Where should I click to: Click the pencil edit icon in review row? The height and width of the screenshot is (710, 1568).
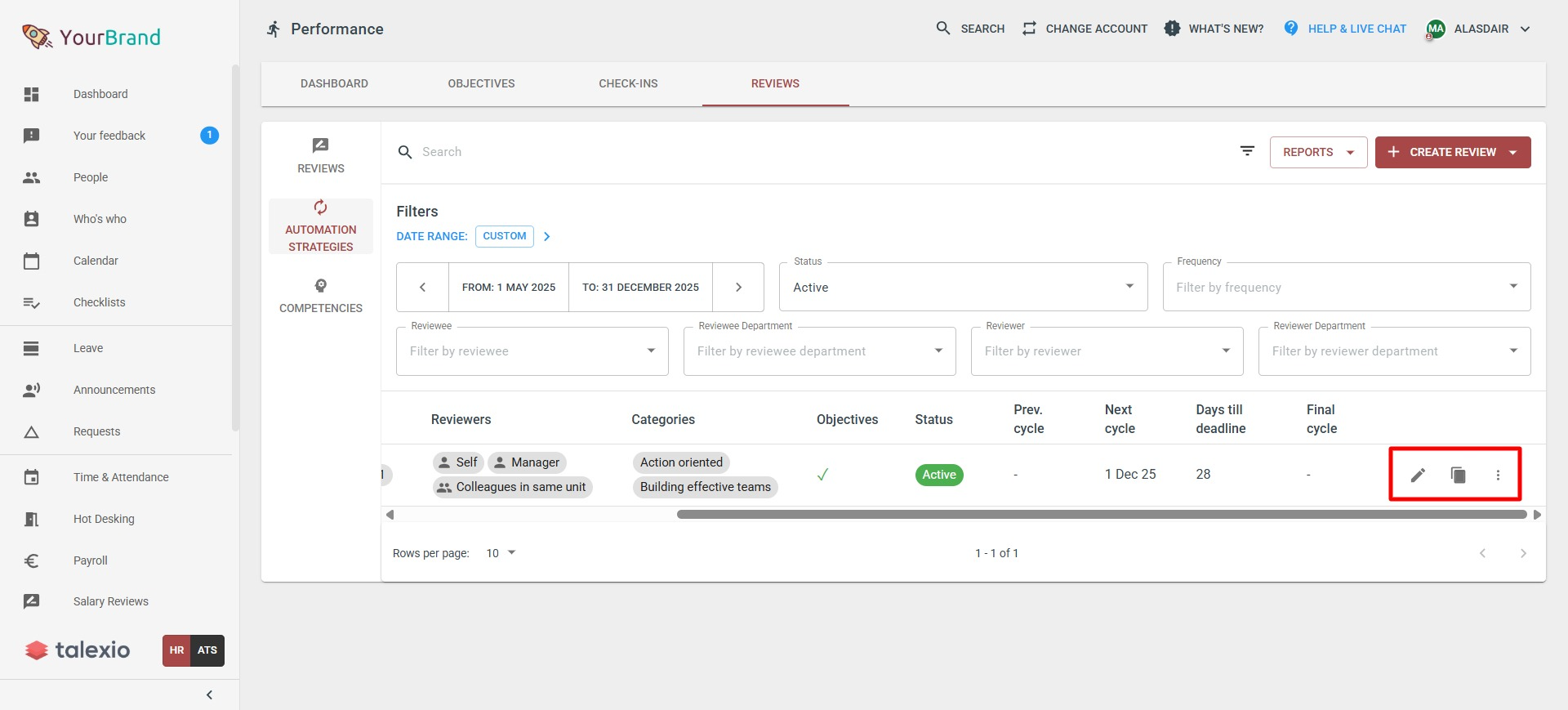pyautogui.click(x=1418, y=475)
